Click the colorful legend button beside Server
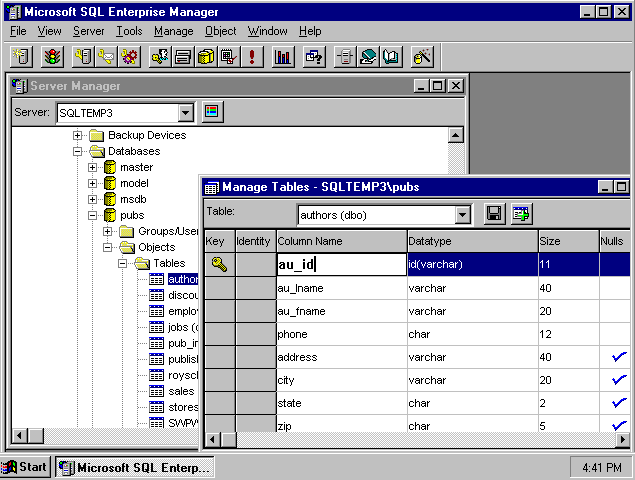The image size is (635, 480). pos(211,112)
